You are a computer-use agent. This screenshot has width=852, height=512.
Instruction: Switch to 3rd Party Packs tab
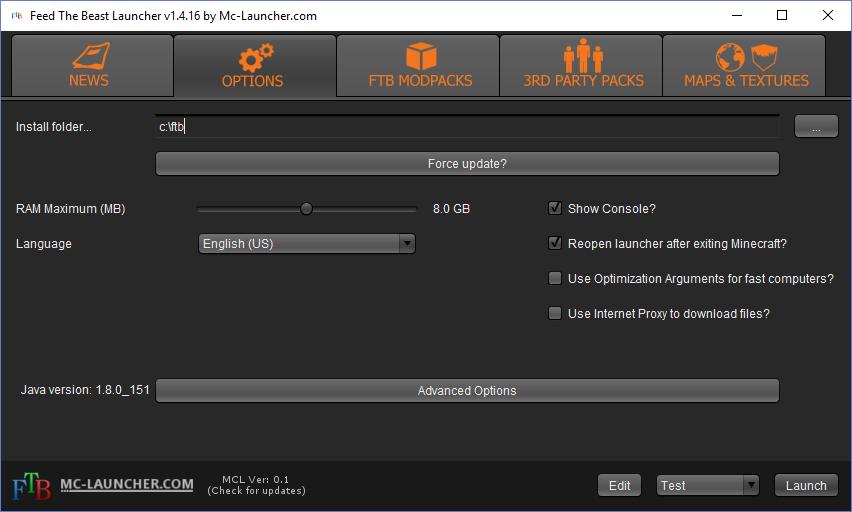[580, 66]
